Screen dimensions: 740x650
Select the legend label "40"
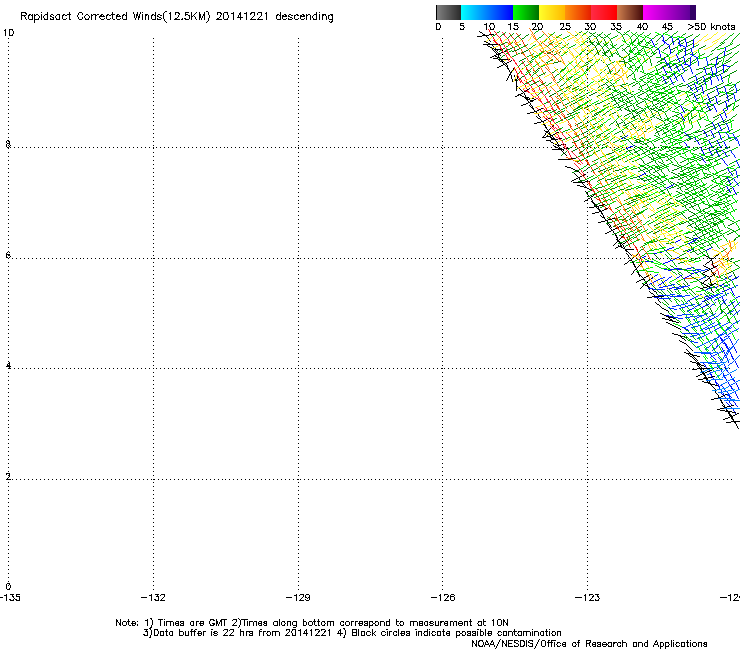tap(642, 27)
